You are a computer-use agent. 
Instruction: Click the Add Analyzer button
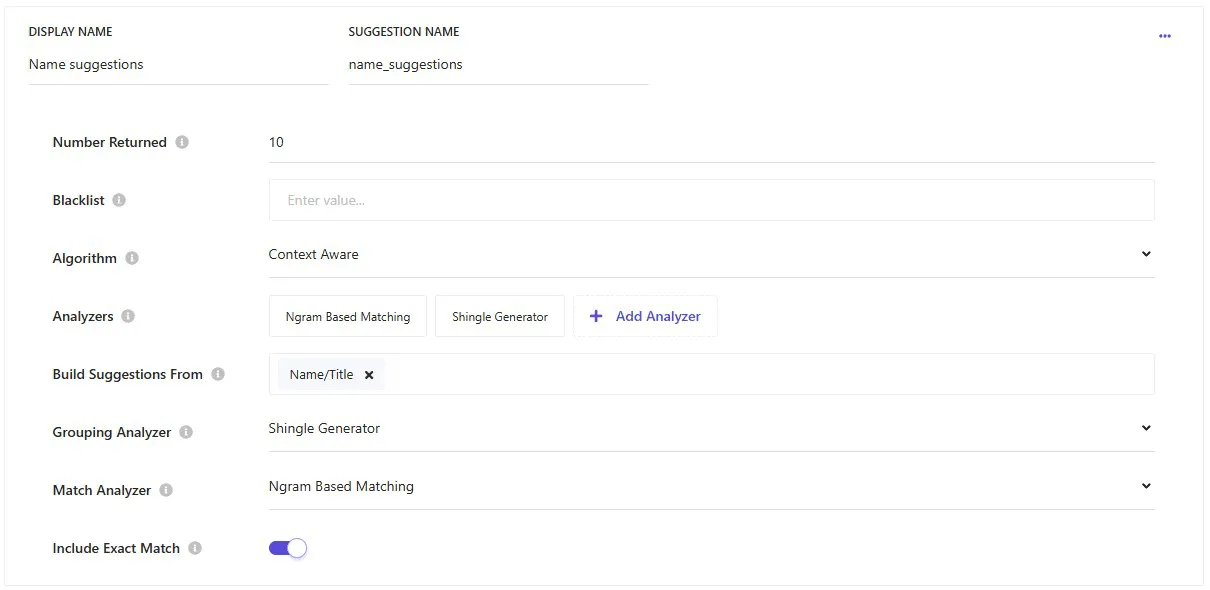[x=645, y=316]
